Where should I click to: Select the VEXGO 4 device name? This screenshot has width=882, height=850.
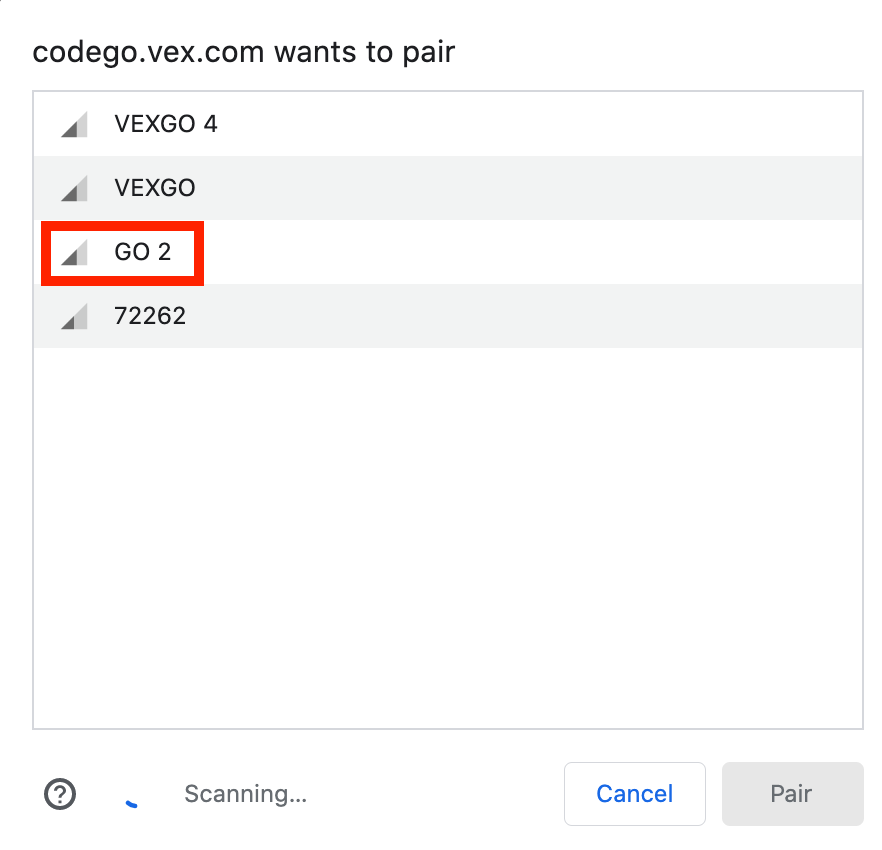(166, 124)
